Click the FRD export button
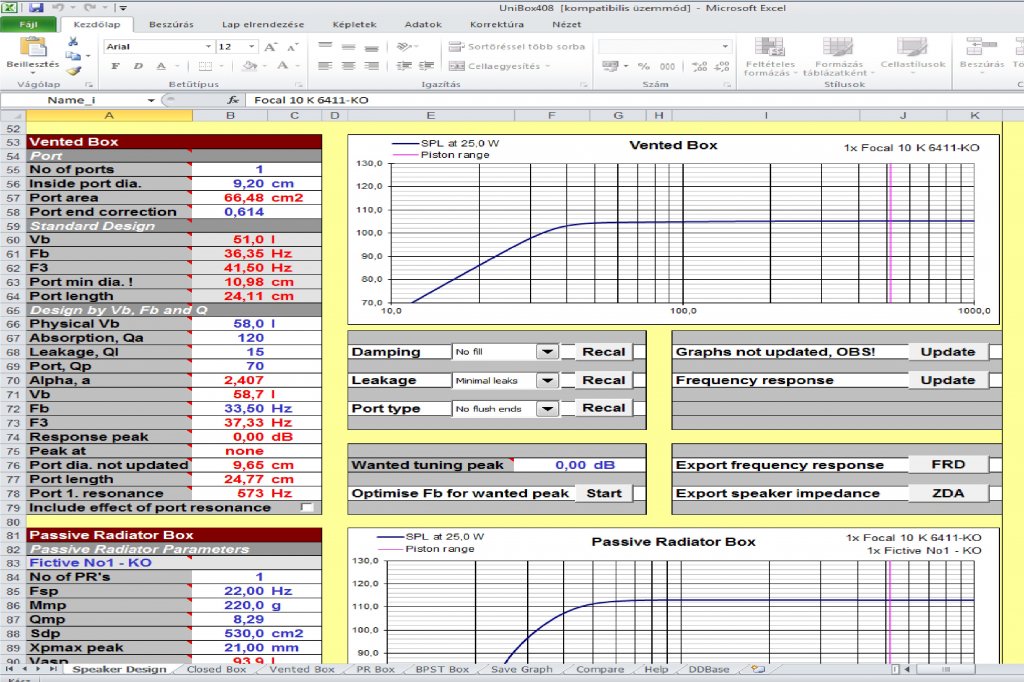The height and width of the screenshot is (682, 1024). (x=948, y=464)
